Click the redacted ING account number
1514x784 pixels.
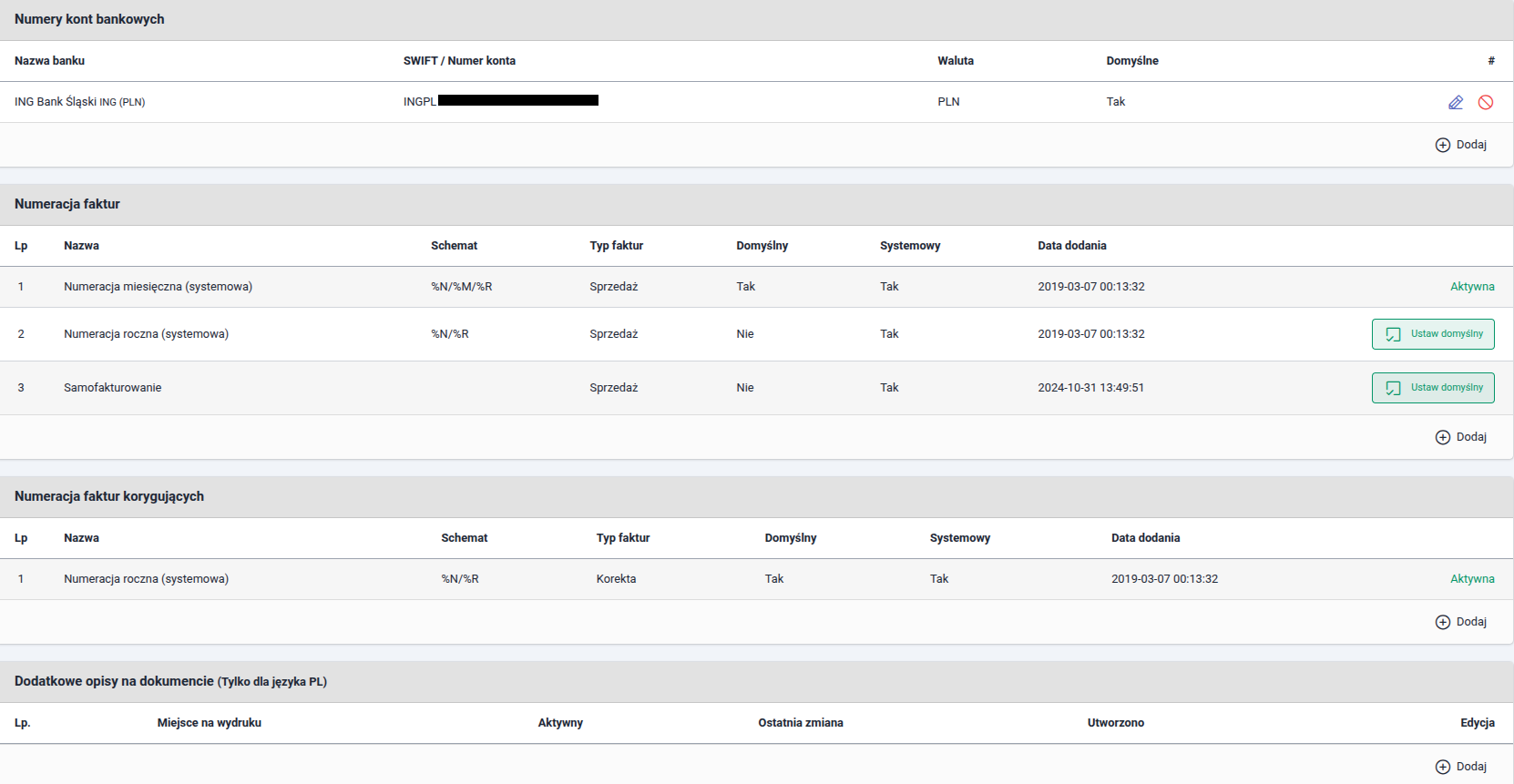pyautogui.click(x=517, y=101)
